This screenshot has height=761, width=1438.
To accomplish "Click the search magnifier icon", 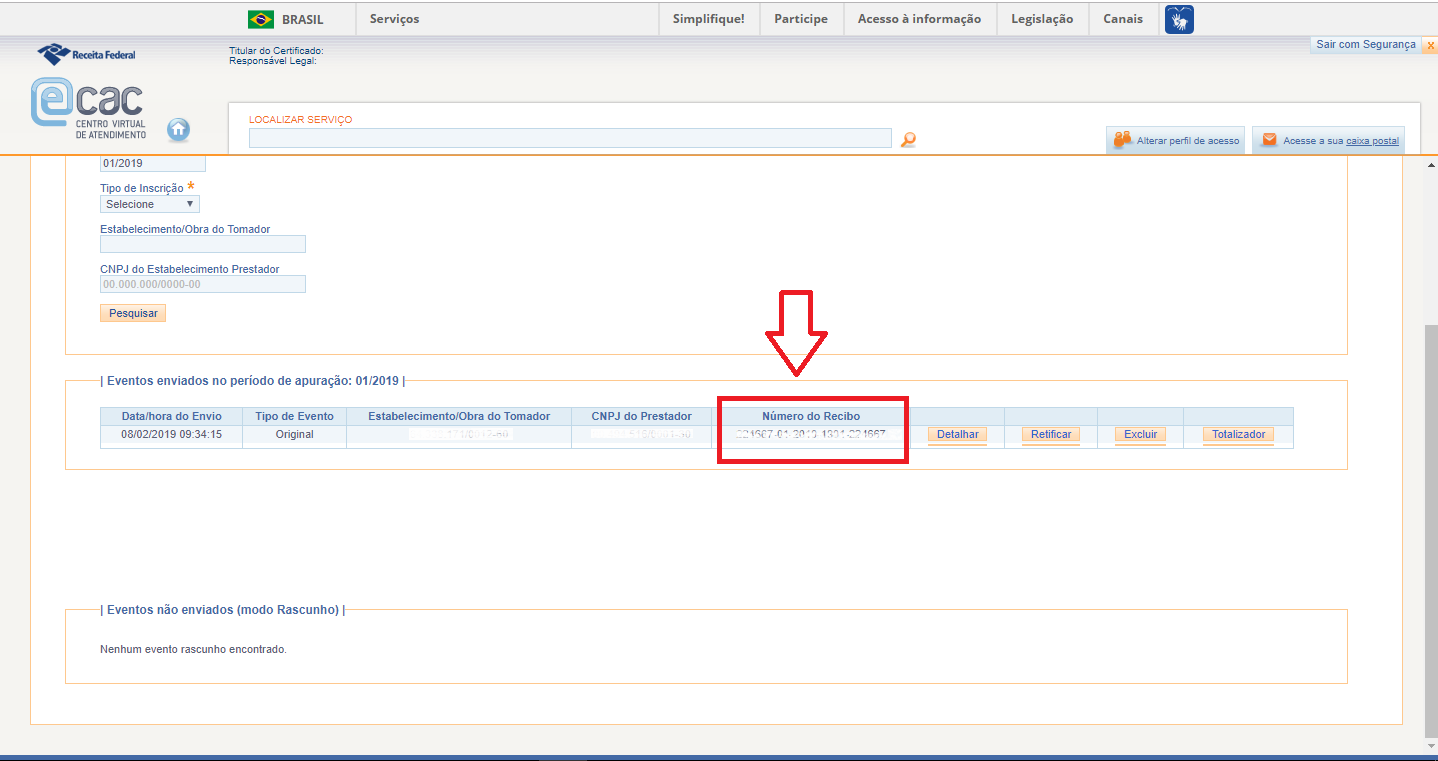I will pos(908,140).
